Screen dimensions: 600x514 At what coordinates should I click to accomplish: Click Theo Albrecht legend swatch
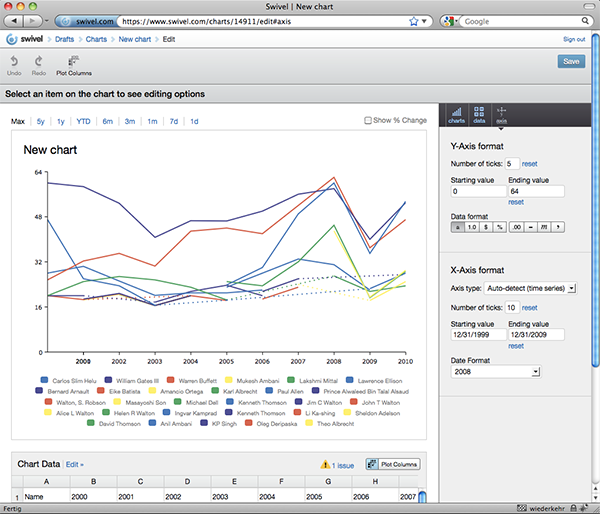(x=309, y=423)
